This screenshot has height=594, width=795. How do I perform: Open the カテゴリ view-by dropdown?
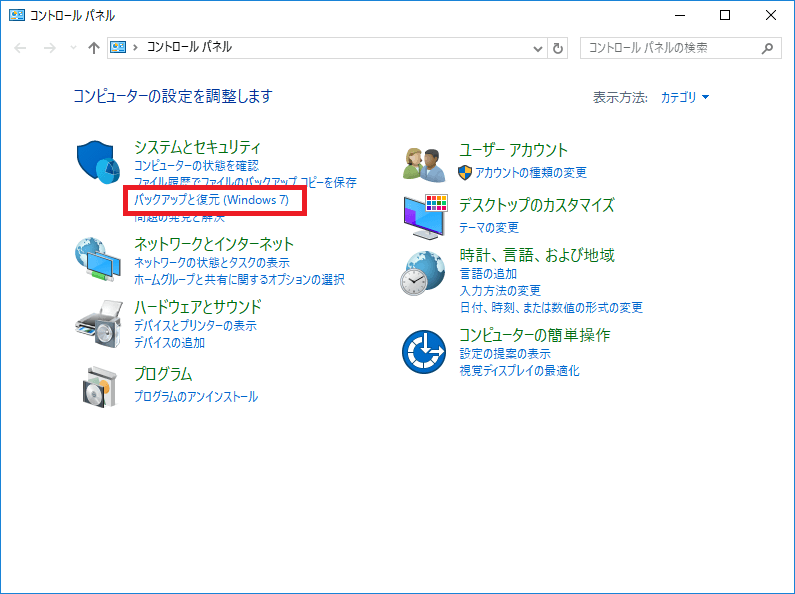click(684, 97)
